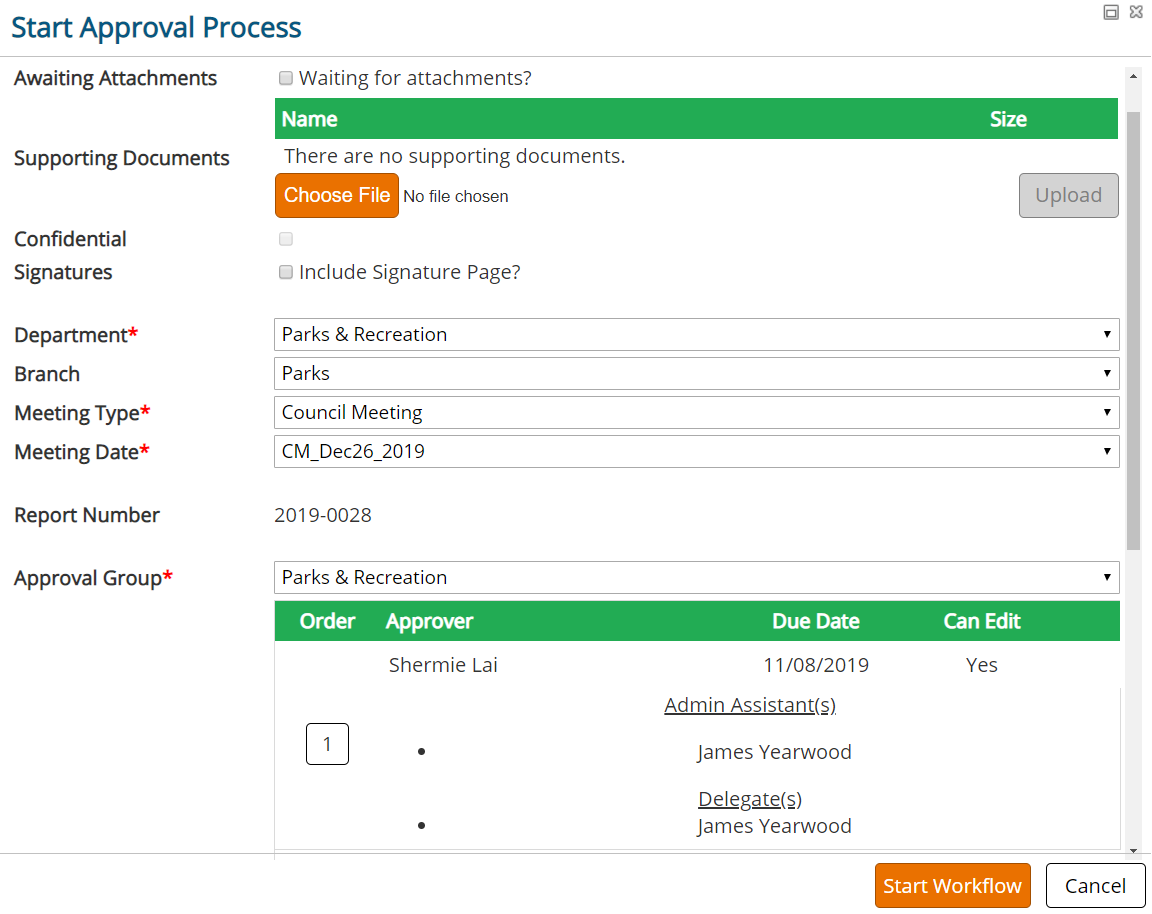This screenshot has width=1152, height=914.
Task: Click the Choose File button
Action: (336, 195)
